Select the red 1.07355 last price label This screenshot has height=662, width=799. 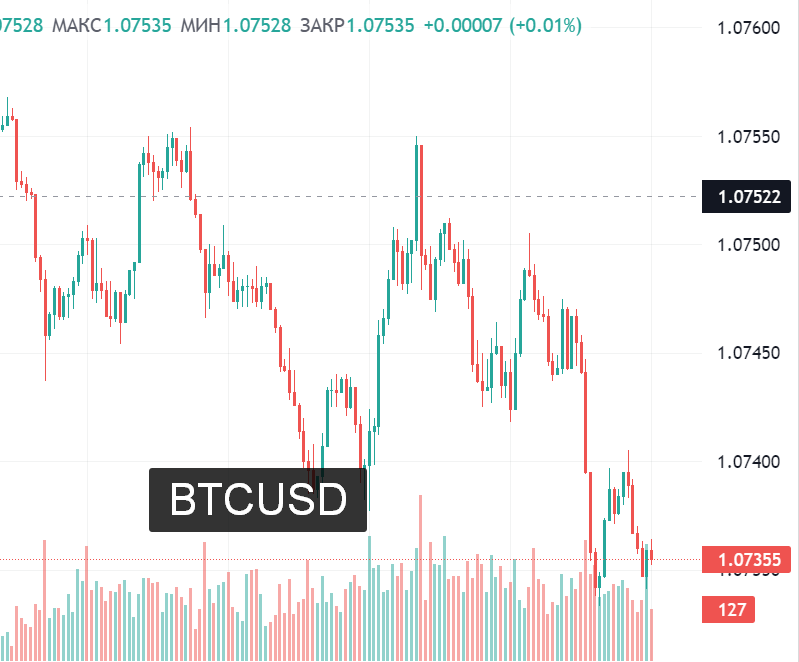(748, 559)
